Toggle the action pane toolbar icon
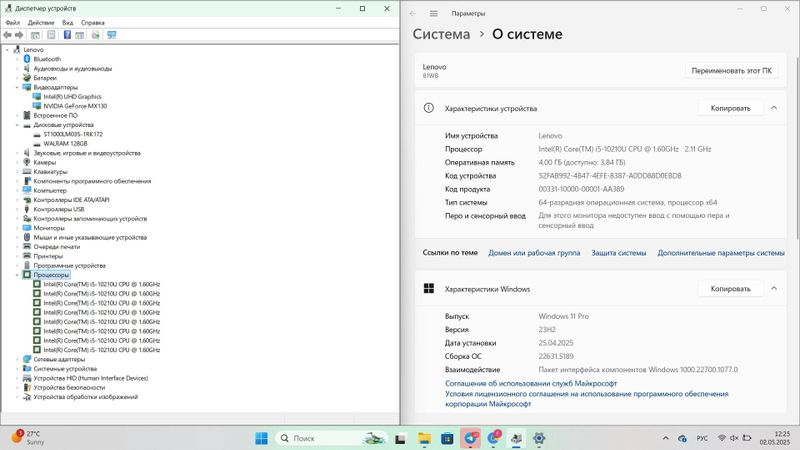The image size is (800, 450). click(80, 35)
